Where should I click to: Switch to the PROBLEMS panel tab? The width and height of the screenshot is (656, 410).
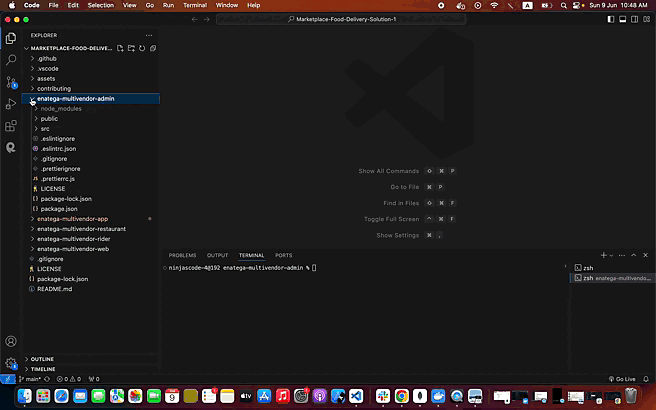(182, 255)
